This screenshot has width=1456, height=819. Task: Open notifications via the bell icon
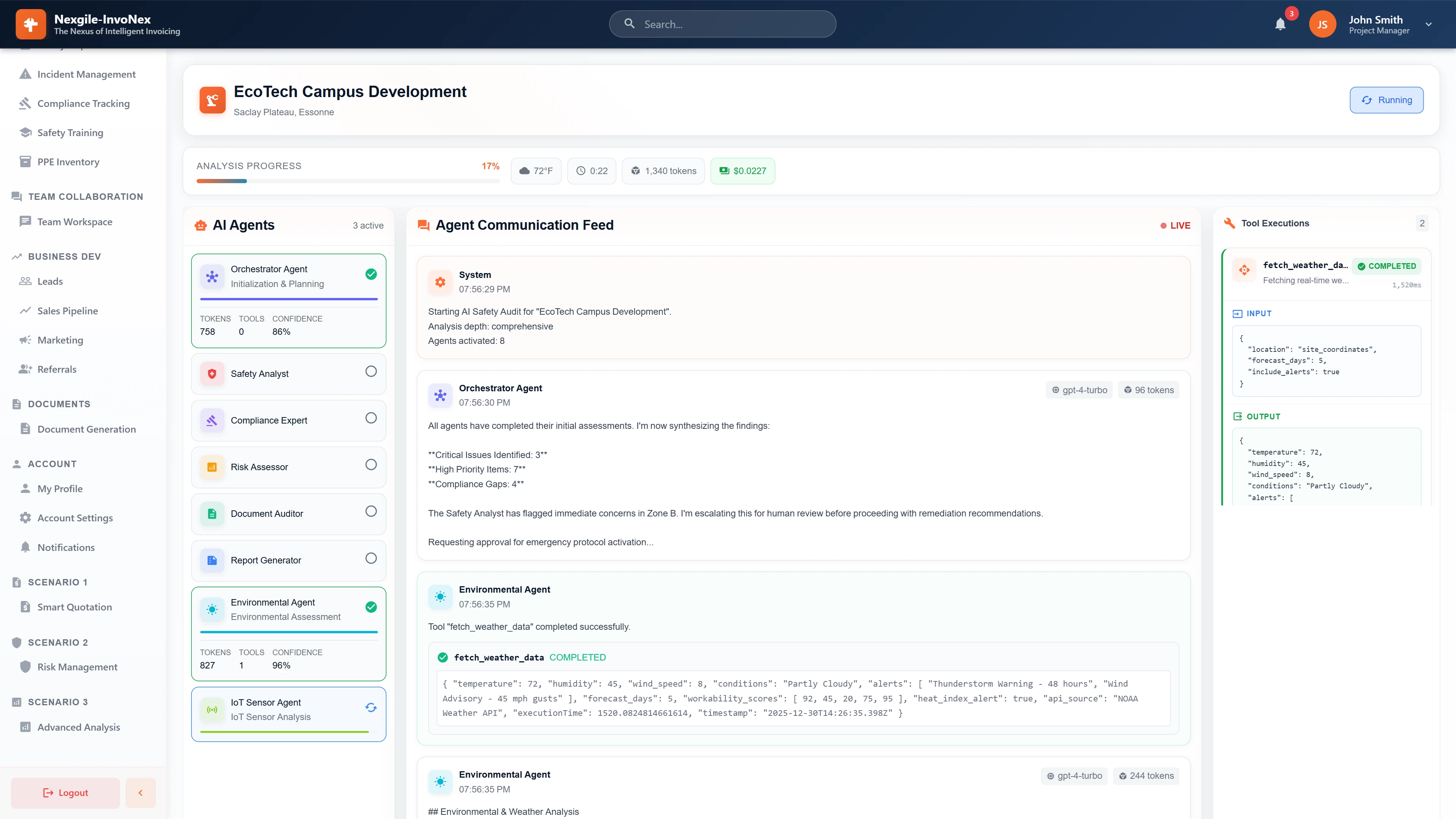click(x=1280, y=24)
